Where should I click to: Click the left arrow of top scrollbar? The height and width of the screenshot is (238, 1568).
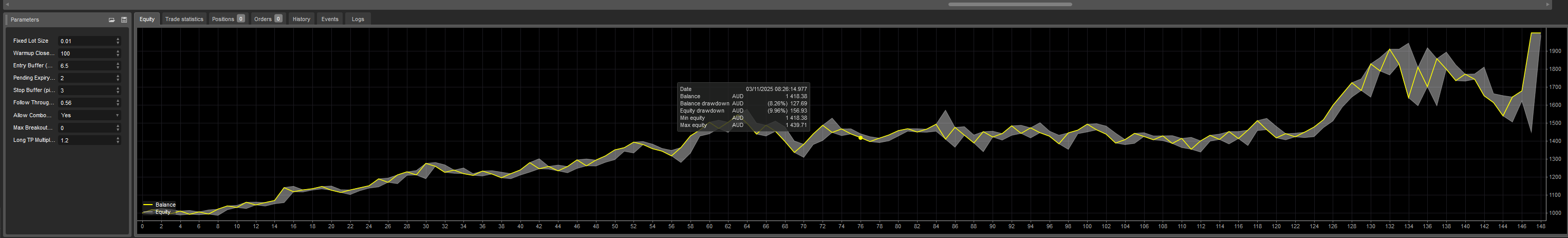pyautogui.click(x=7, y=4)
